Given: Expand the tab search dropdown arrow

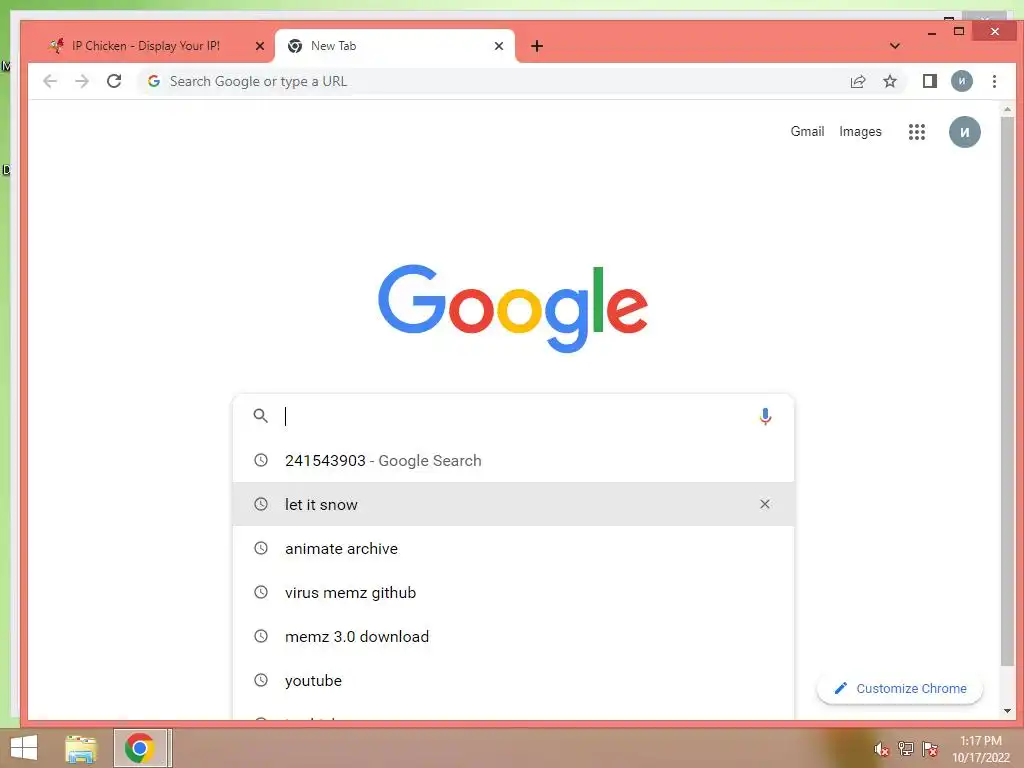Looking at the screenshot, I should [x=895, y=46].
